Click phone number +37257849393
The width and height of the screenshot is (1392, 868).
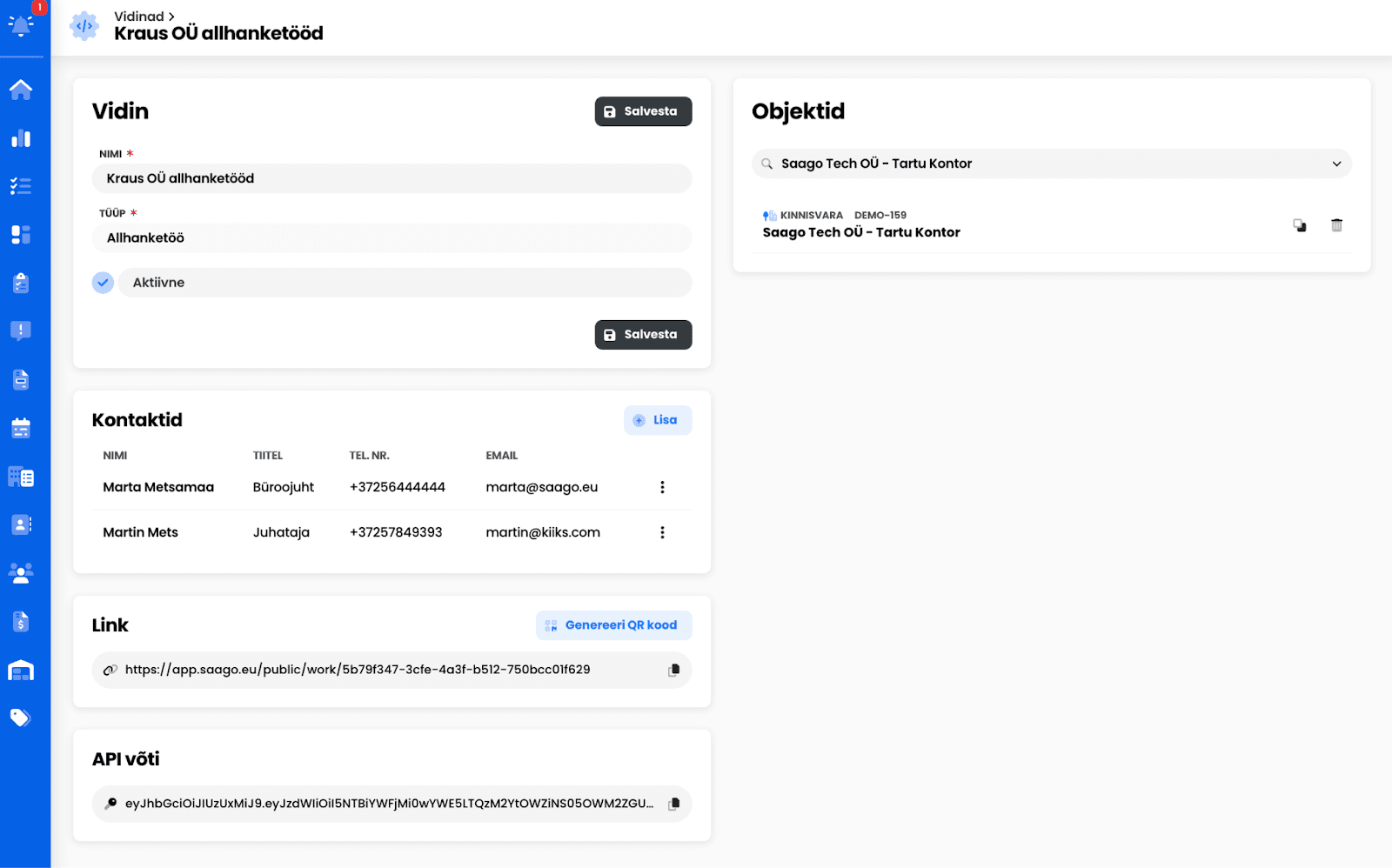point(396,532)
